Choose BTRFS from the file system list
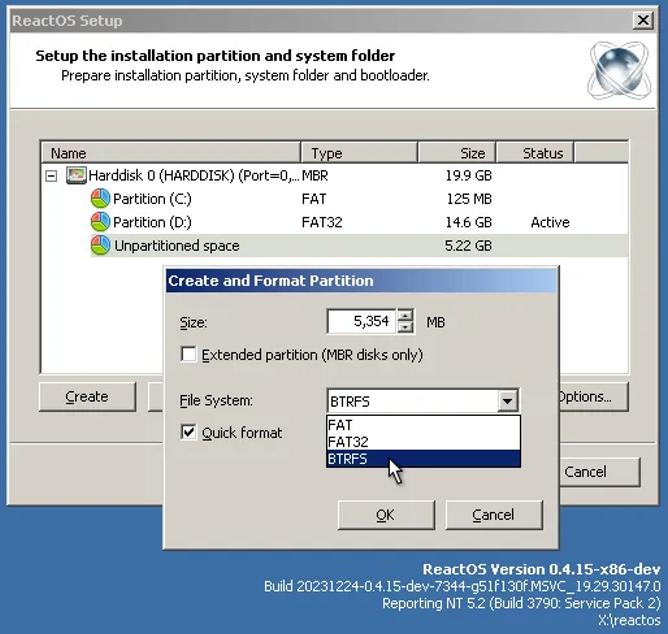Screen dimensions: 668x634 click(x=423, y=459)
